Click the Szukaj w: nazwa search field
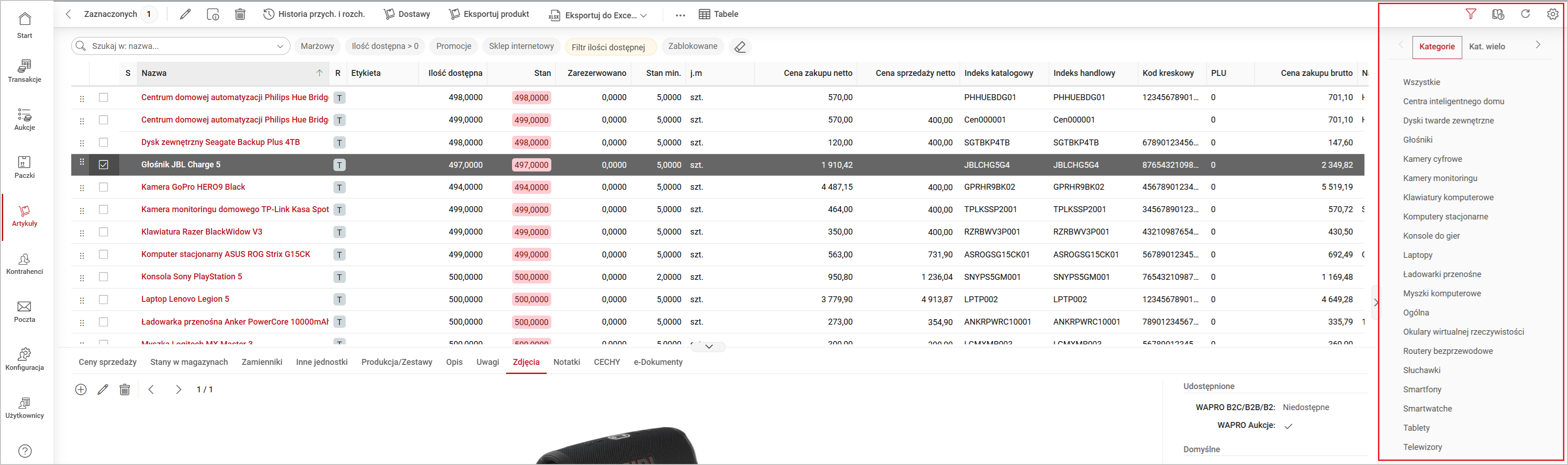This screenshot has height=465, width=1568. point(176,46)
